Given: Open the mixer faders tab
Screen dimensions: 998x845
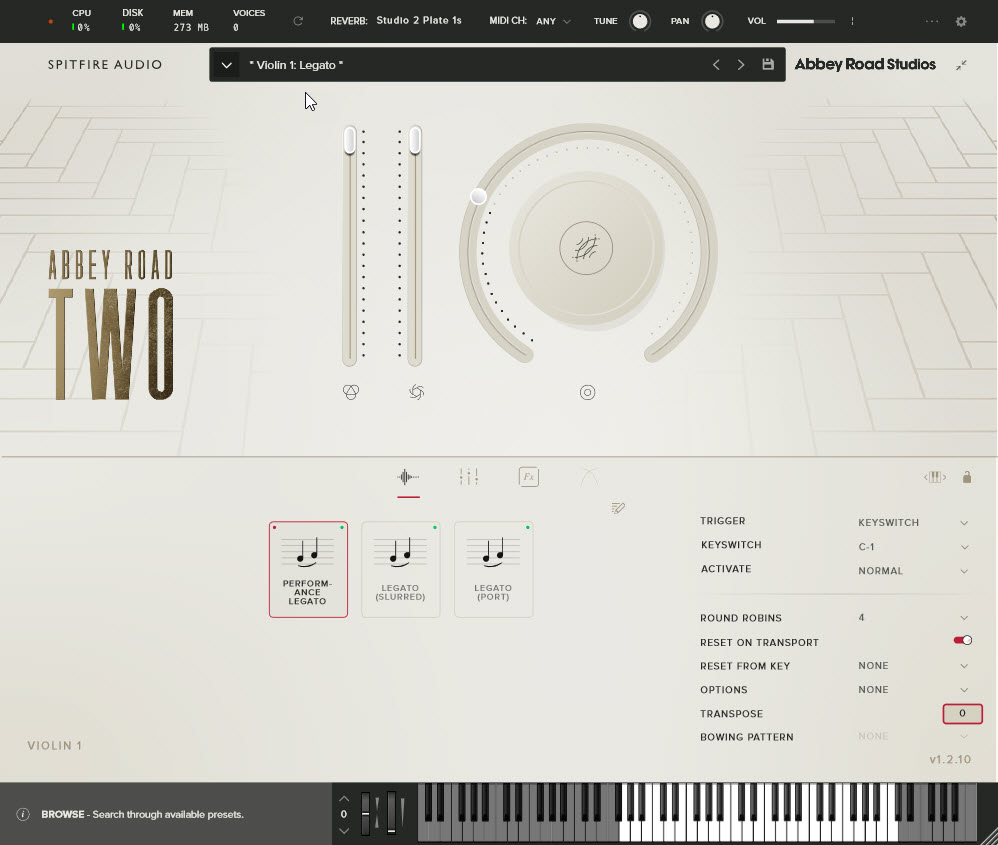Looking at the screenshot, I should pos(468,477).
